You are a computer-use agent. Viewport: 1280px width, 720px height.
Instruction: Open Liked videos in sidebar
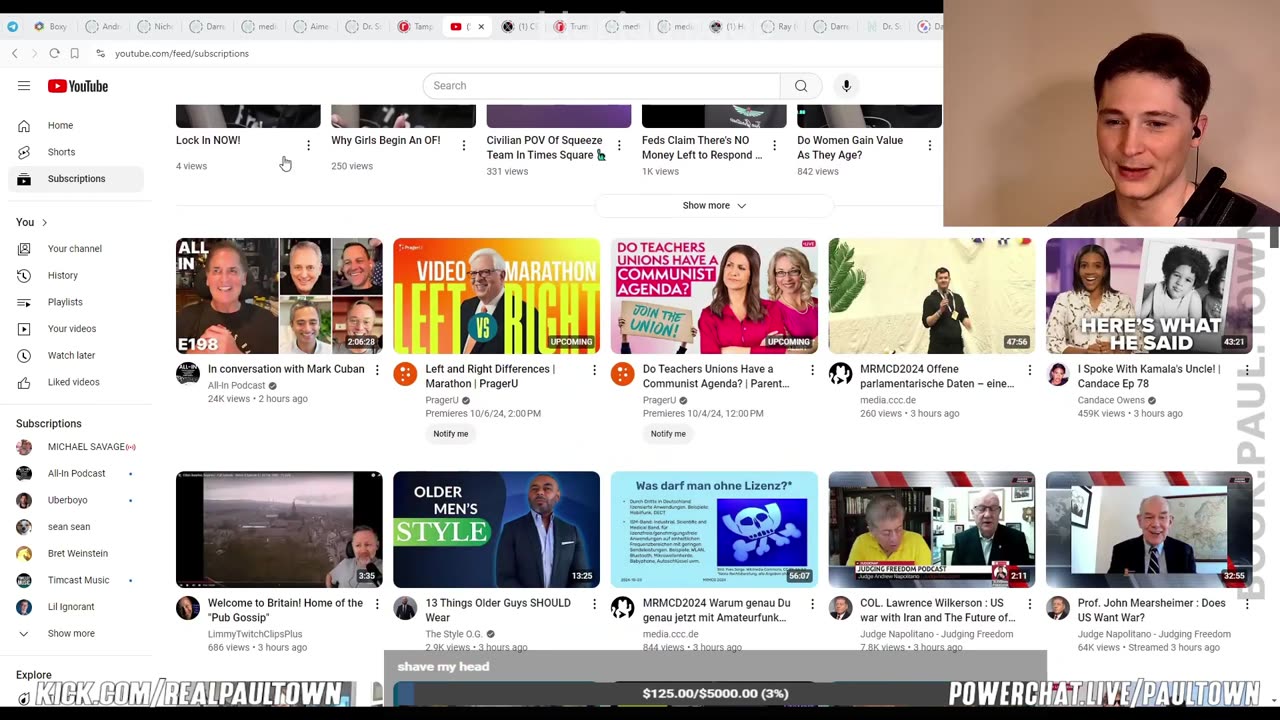click(x=76, y=382)
